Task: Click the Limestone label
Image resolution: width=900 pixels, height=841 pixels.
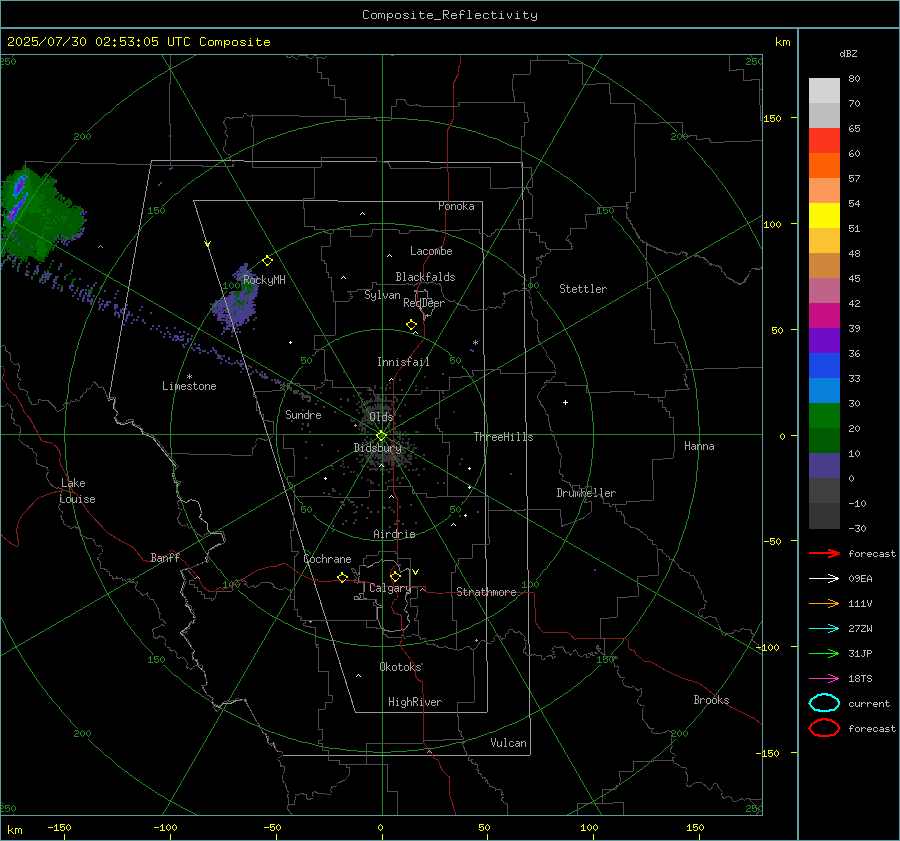Action: click(x=189, y=386)
